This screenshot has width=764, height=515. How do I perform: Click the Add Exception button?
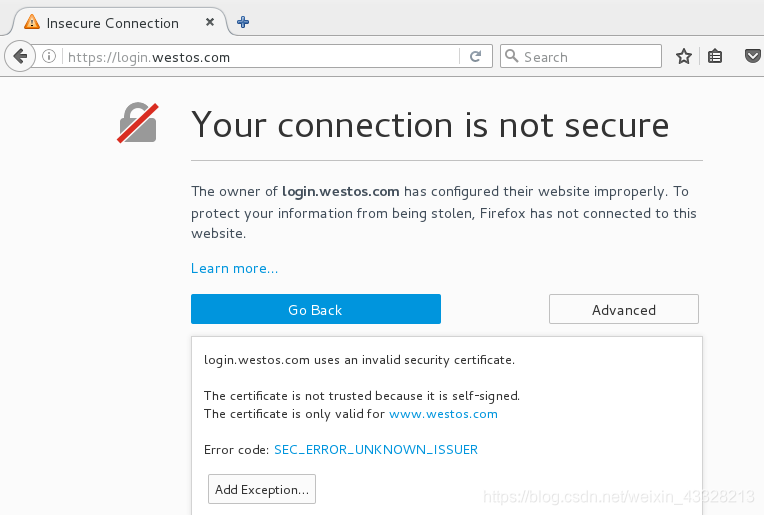(x=262, y=489)
